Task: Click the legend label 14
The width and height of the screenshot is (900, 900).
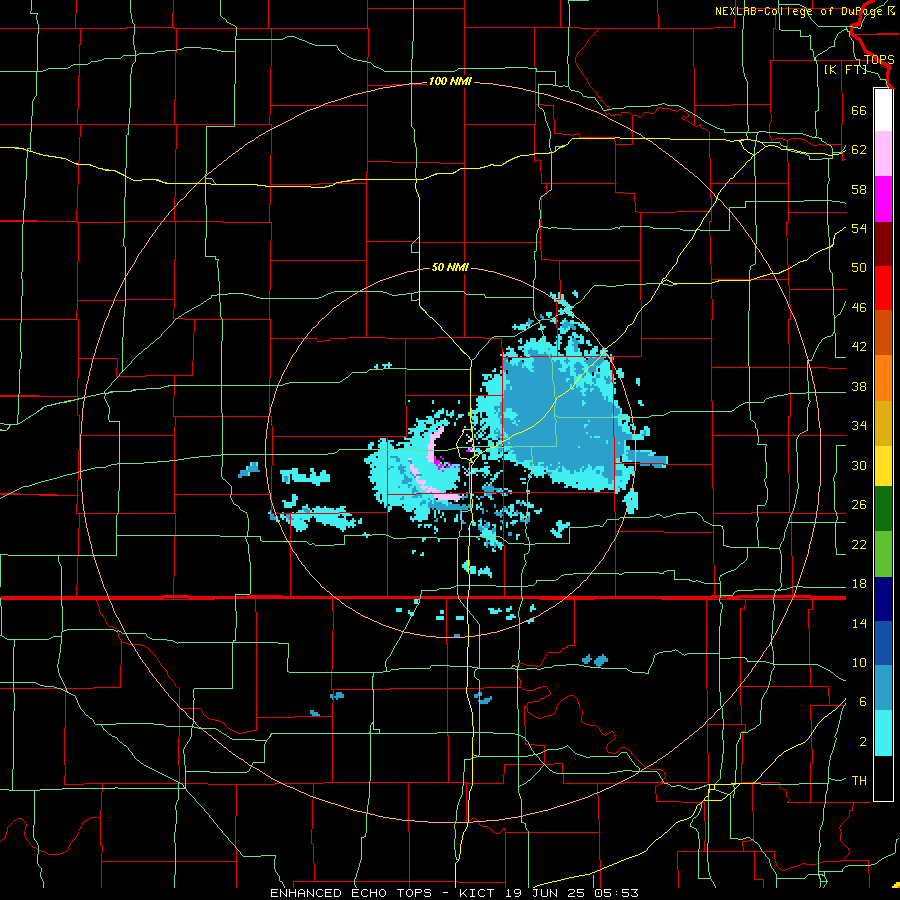Action: click(859, 624)
